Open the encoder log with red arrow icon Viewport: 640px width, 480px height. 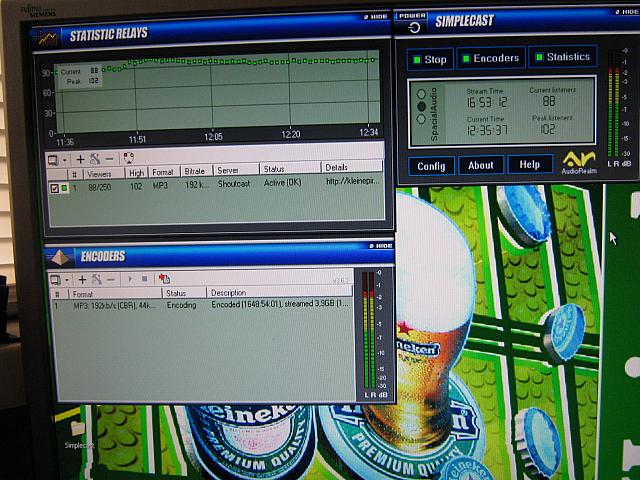164,279
